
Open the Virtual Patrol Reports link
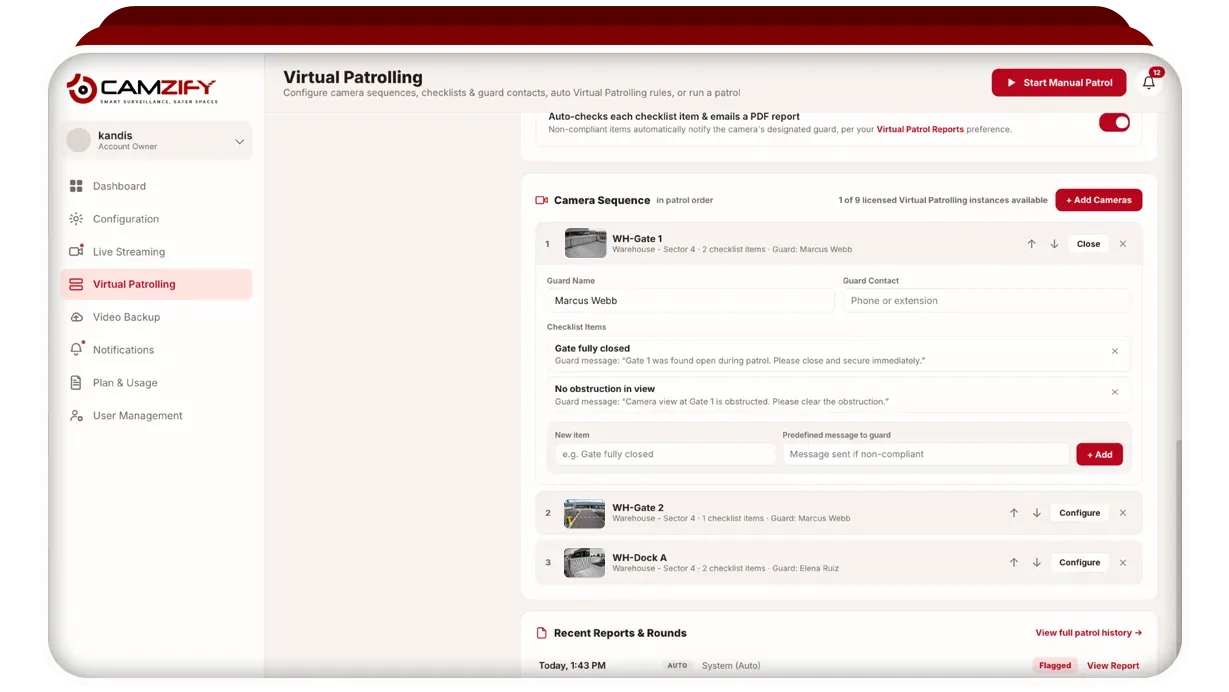tap(920, 130)
